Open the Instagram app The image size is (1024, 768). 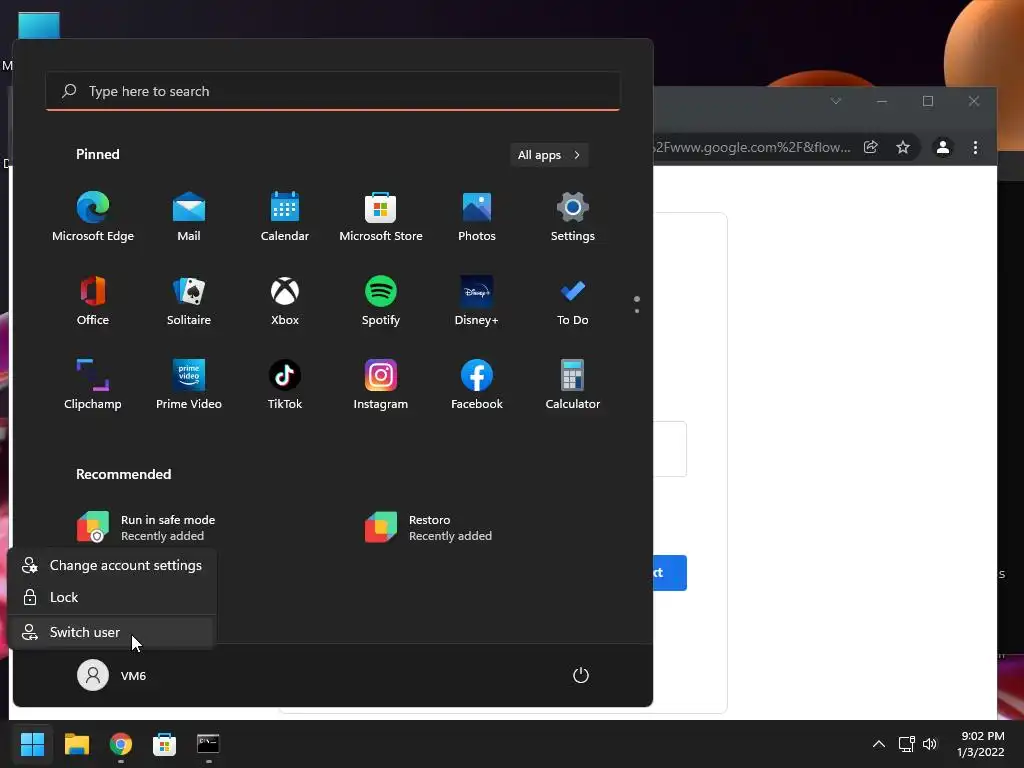(x=381, y=385)
